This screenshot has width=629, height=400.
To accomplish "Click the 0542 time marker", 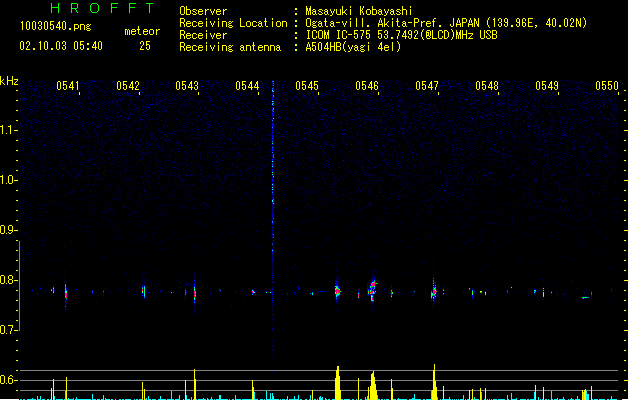I will point(128,86).
